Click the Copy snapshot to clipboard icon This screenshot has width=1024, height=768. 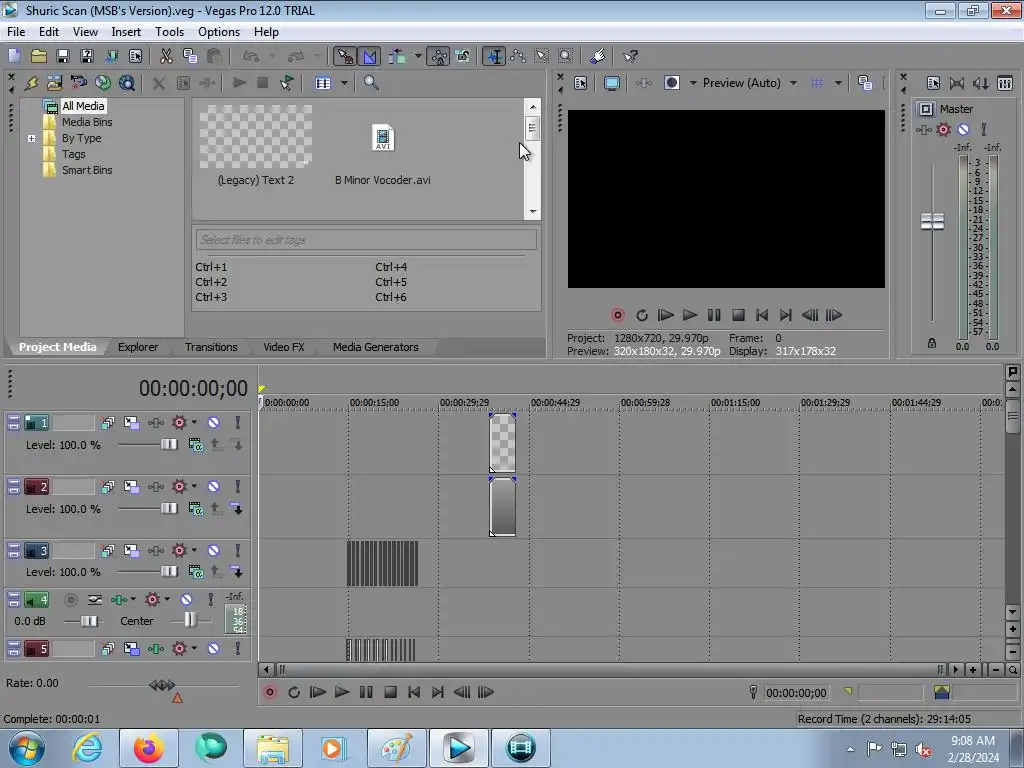click(x=865, y=83)
